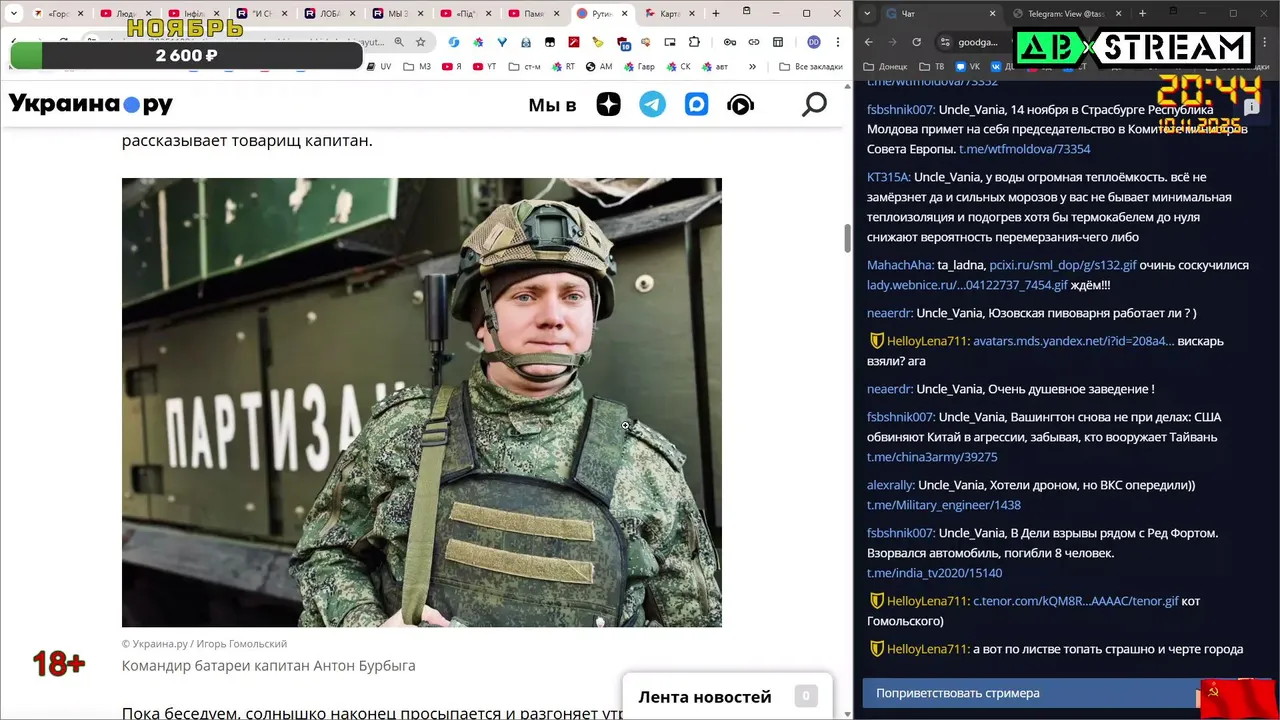Screen dimensions: 1280x720
Task: Close the Чат tab
Action: click(x=993, y=14)
